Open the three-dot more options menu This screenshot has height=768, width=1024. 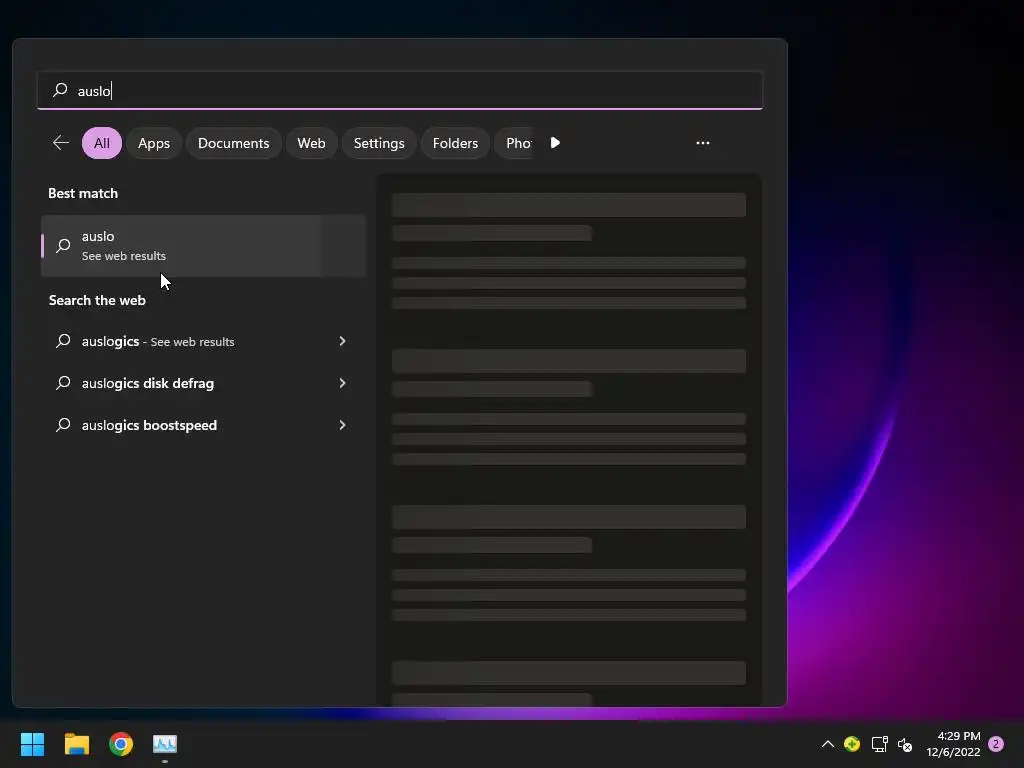703,143
